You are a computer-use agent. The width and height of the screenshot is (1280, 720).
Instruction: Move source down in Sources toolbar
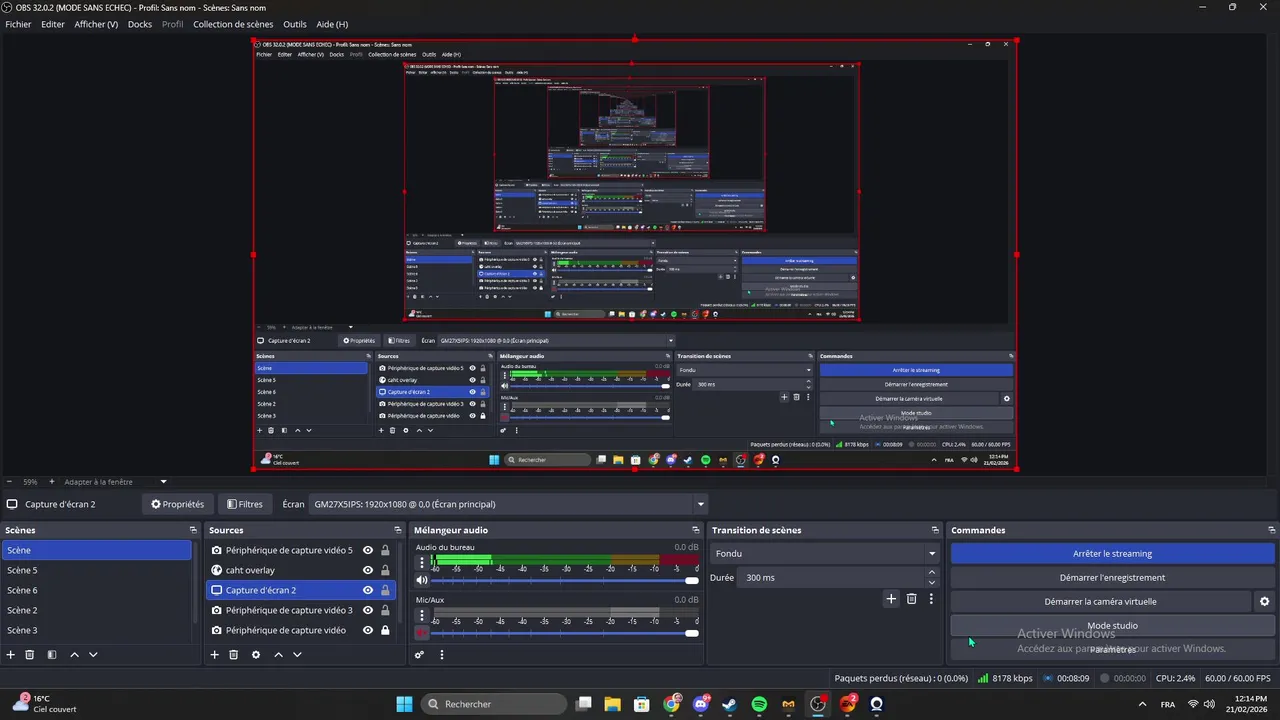pyautogui.click(x=297, y=655)
